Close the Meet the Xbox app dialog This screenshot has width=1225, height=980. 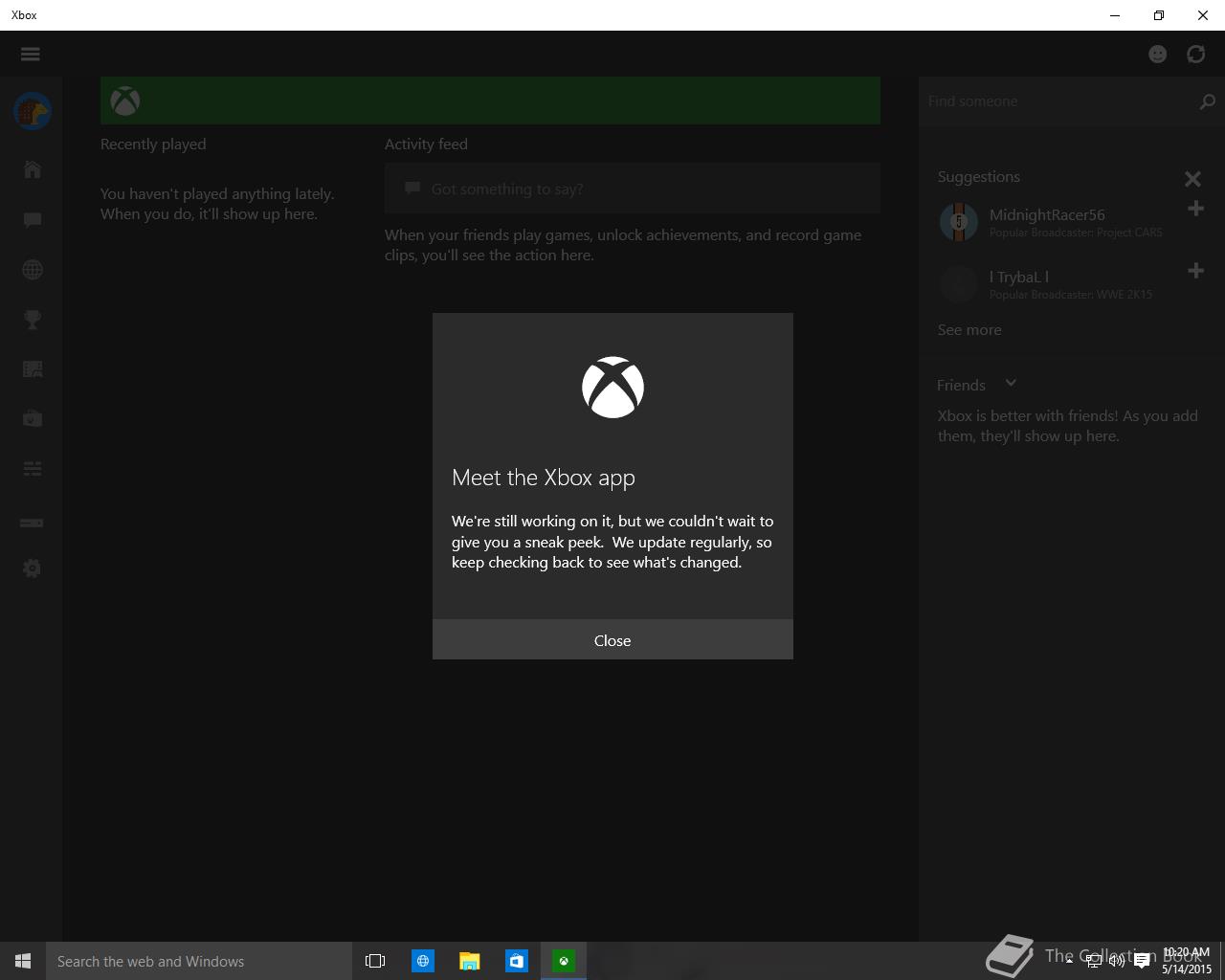612,639
